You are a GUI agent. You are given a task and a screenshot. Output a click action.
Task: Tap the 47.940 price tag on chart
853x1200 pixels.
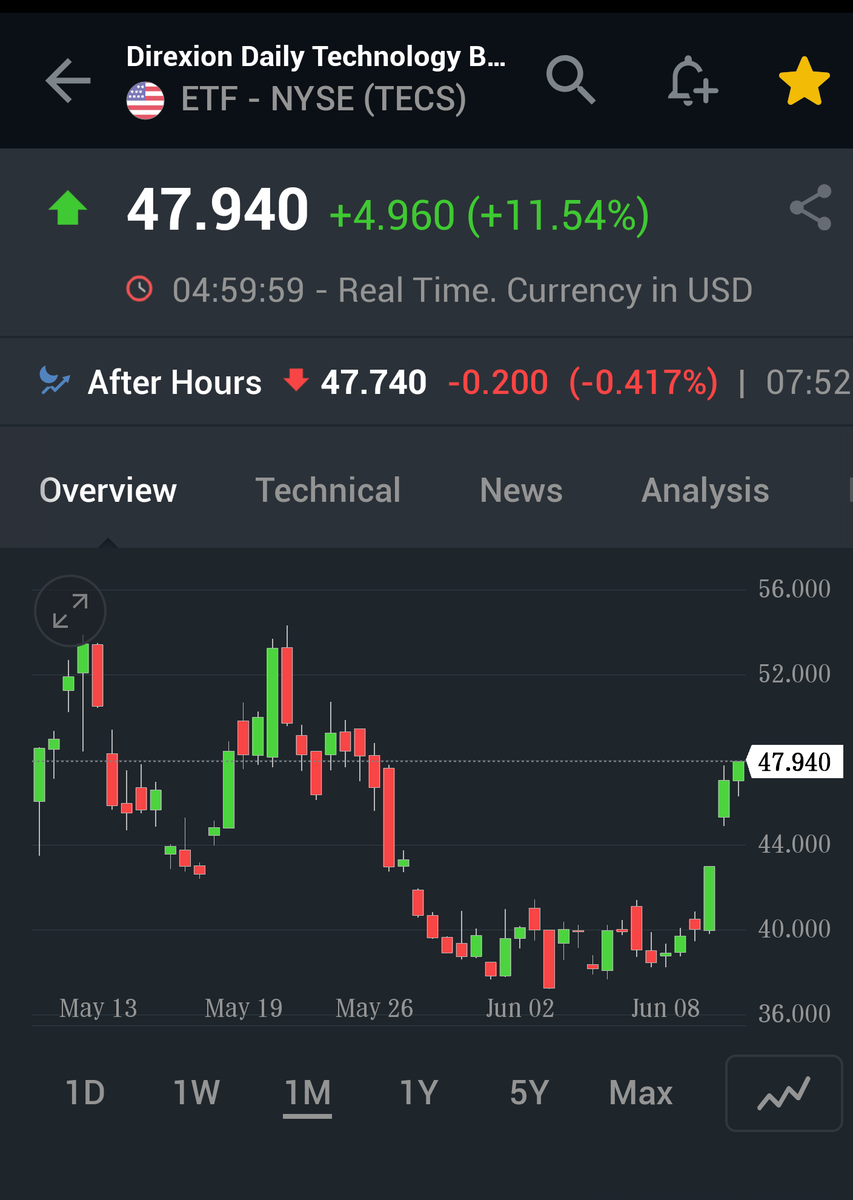click(795, 762)
